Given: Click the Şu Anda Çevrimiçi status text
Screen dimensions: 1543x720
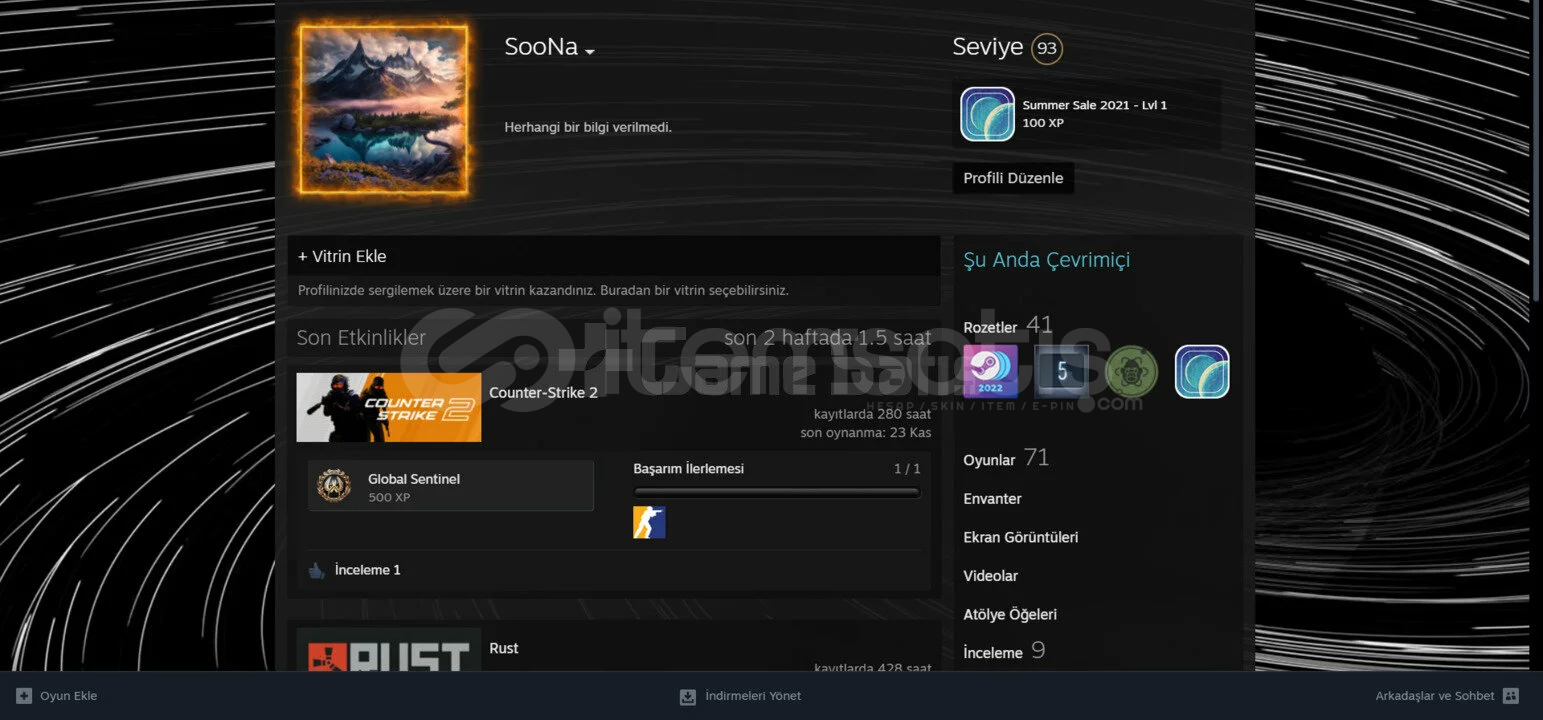Looking at the screenshot, I should click(1046, 260).
